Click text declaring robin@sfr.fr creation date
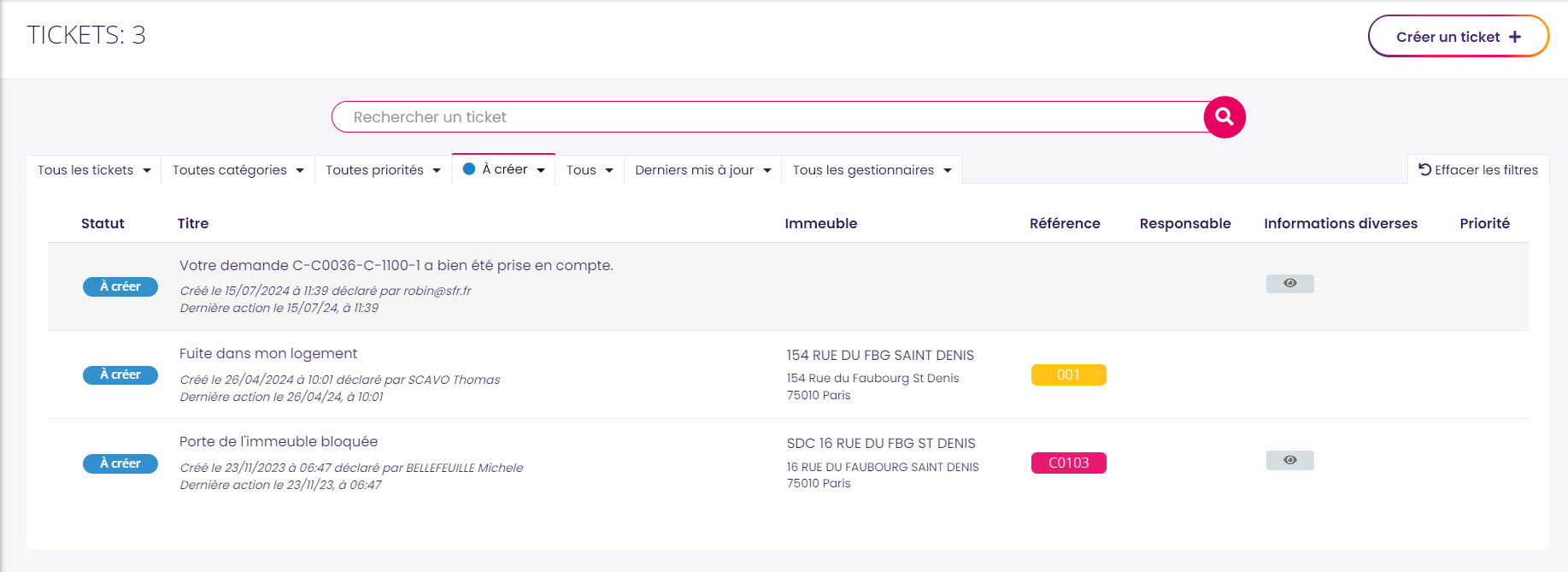 tap(325, 291)
